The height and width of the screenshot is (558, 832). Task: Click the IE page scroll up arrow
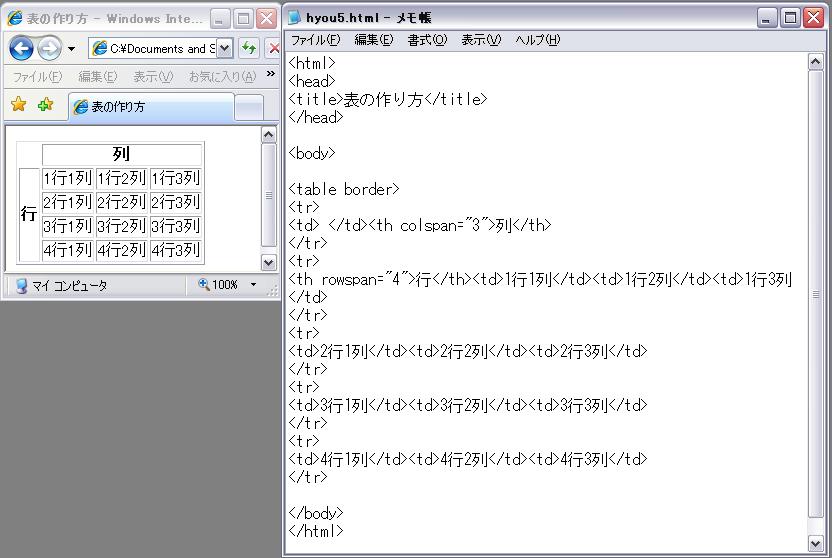[x=268, y=135]
